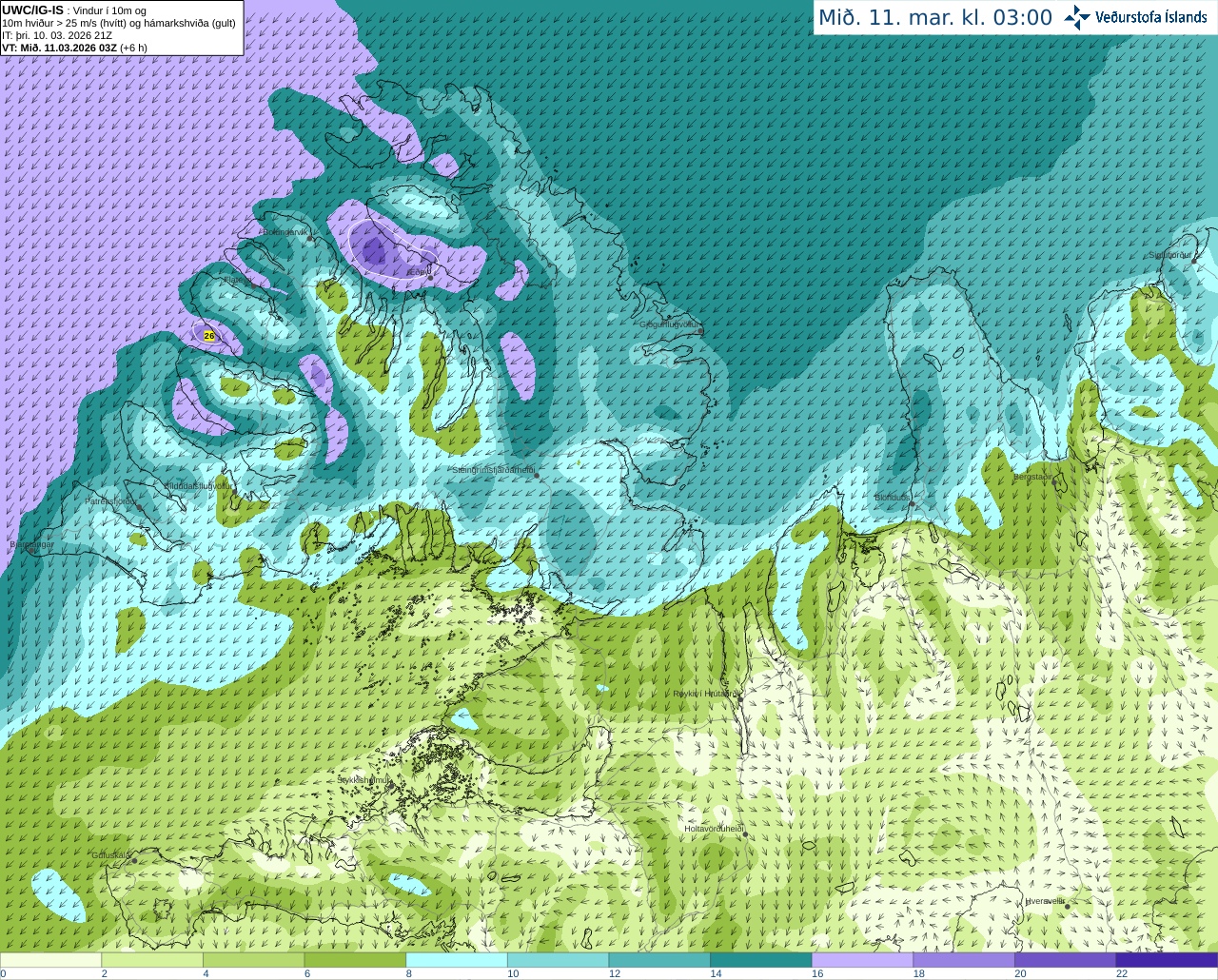Click the 'IT: þri. 10. 03. 2026 21Z' line
The width and height of the screenshot is (1218, 980).
coord(57,35)
